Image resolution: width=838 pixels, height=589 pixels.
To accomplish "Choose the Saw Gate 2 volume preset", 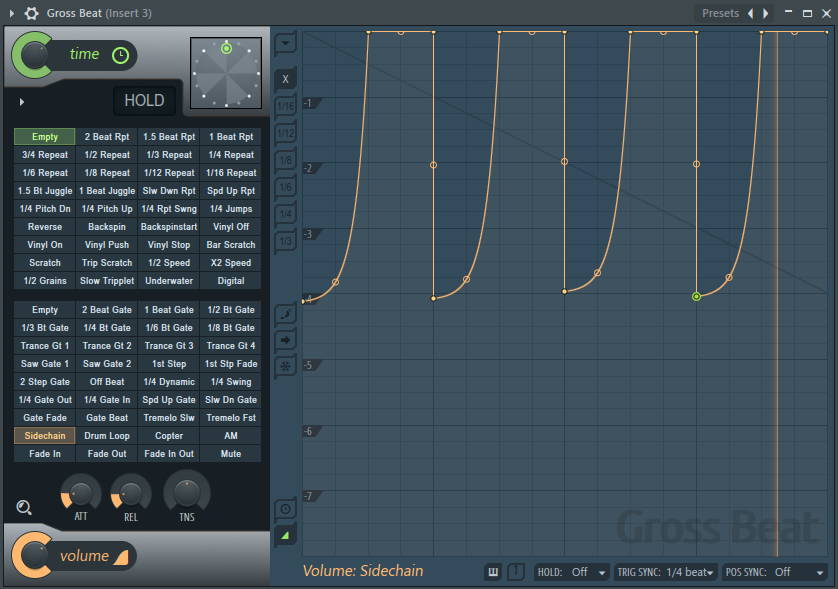I will [x=107, y=364].
